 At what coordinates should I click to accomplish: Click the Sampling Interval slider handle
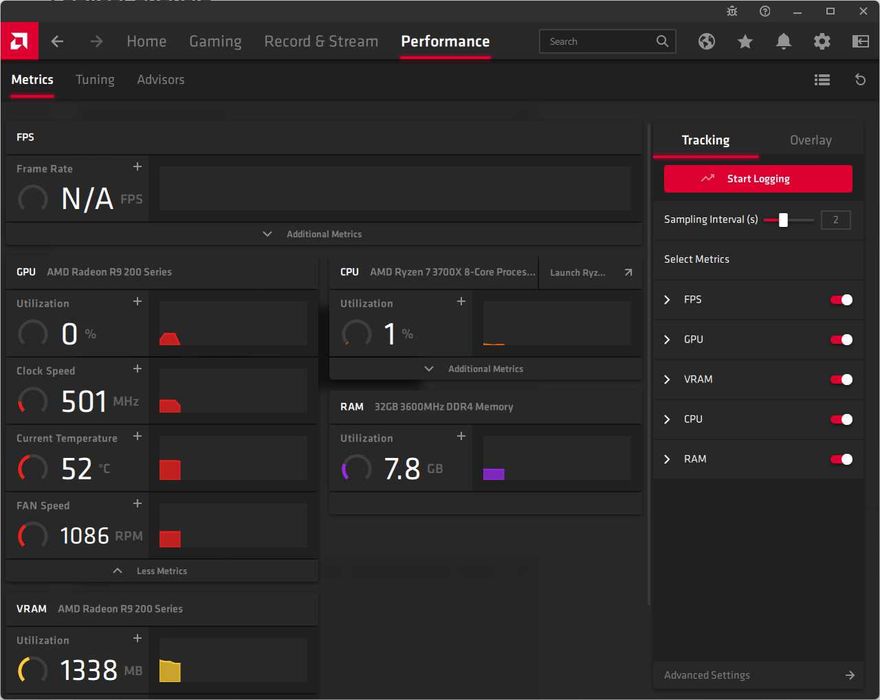(x=783, y=220)
